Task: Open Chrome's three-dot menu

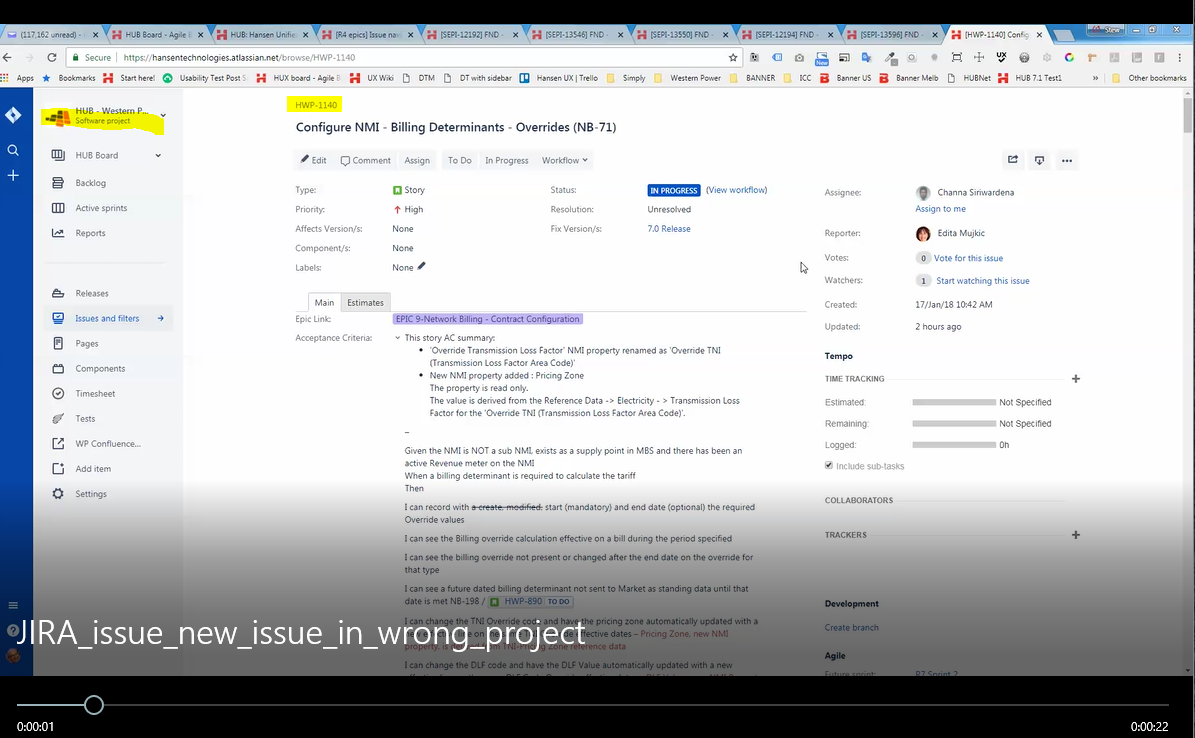Action: [x=1180, y=57]
